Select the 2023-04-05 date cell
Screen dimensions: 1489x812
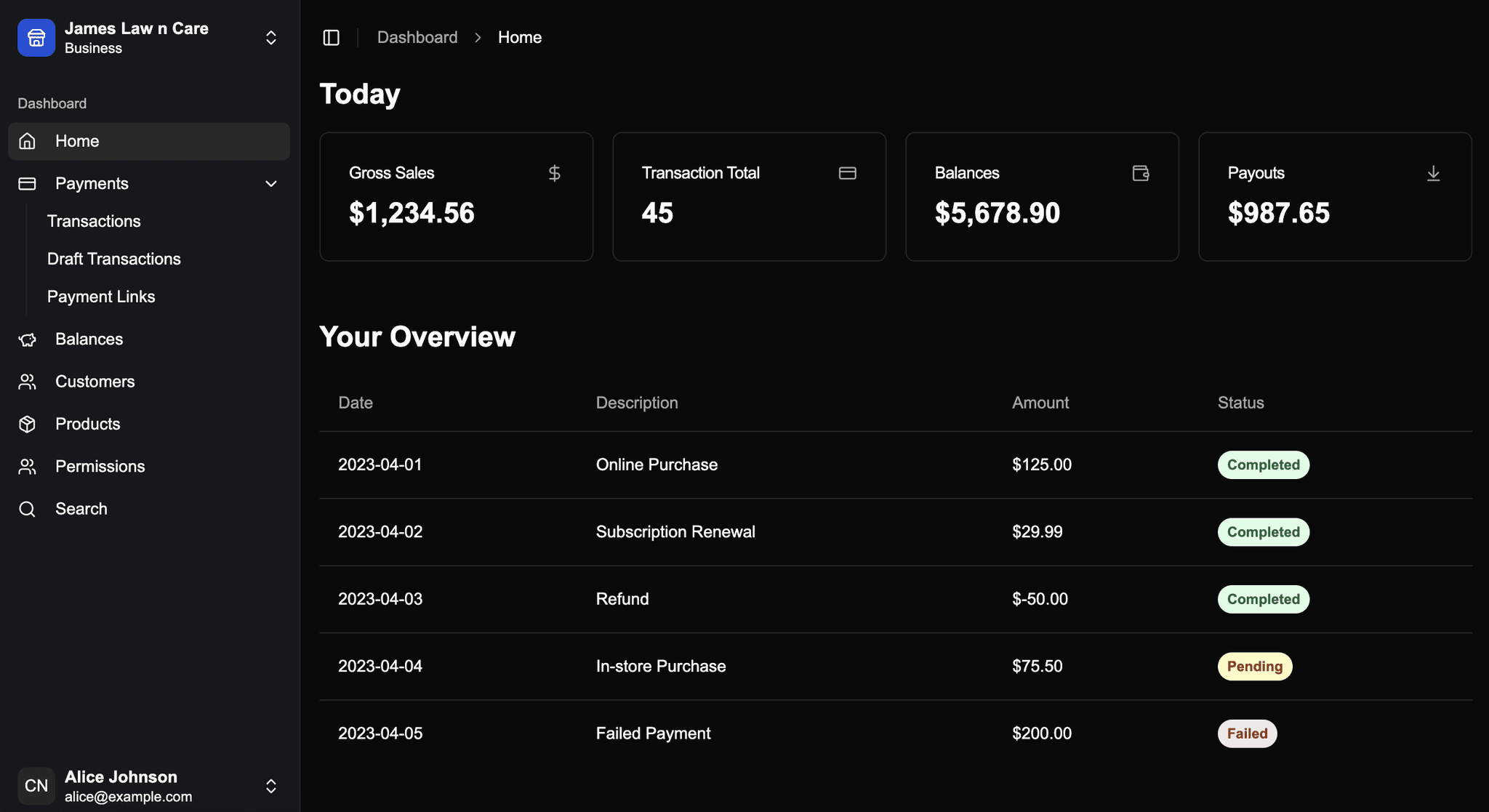[x=380, y=733]
